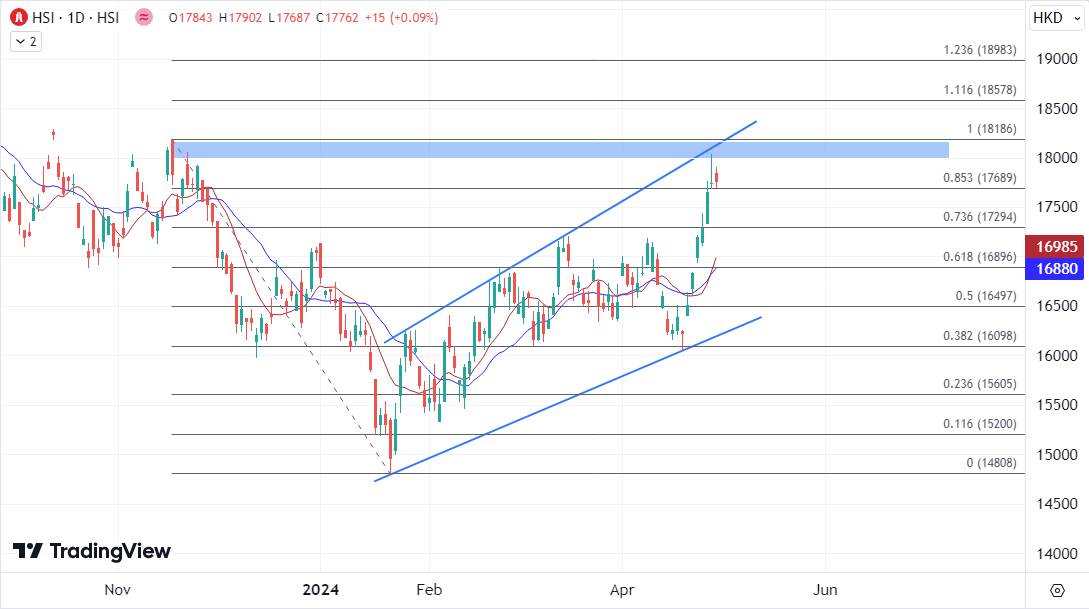Click the pink delayed-data status icon
This screenshot has height=609, width=1089.
coord(144,17)
